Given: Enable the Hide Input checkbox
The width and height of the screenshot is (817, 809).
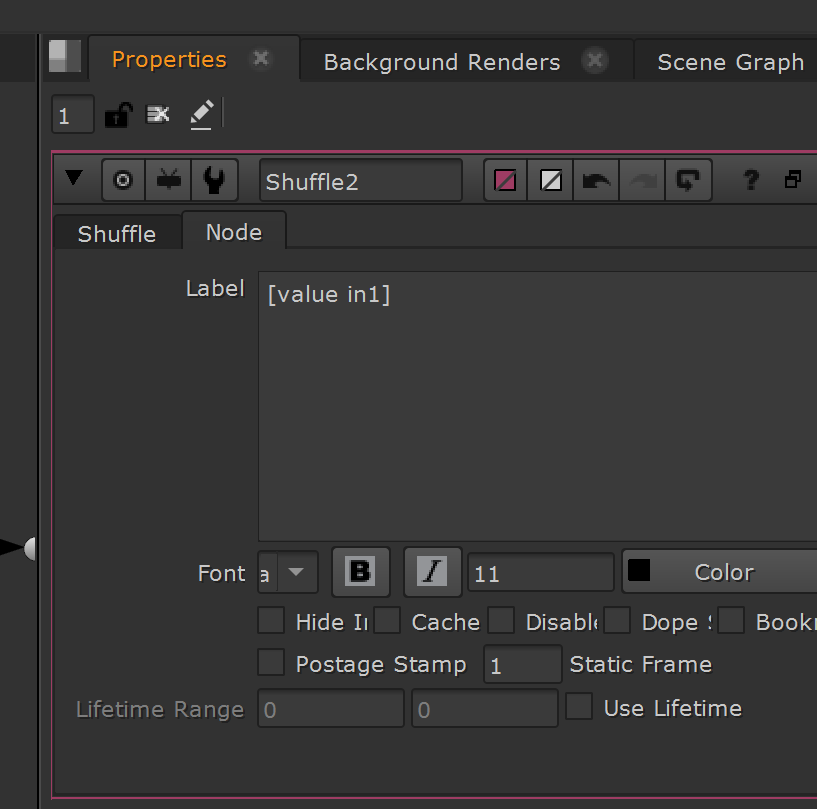Looking at the screenshot, I should [271, 620].
